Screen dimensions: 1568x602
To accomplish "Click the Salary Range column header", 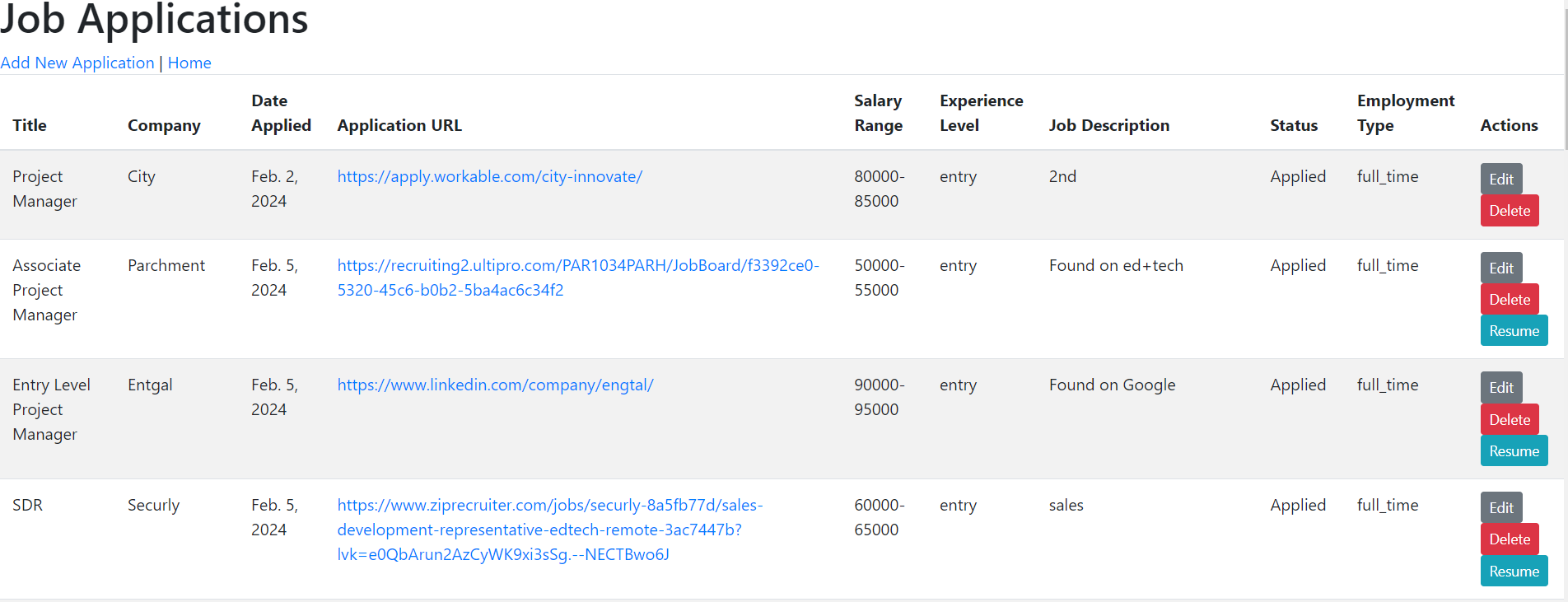I will tap(878, 113).
